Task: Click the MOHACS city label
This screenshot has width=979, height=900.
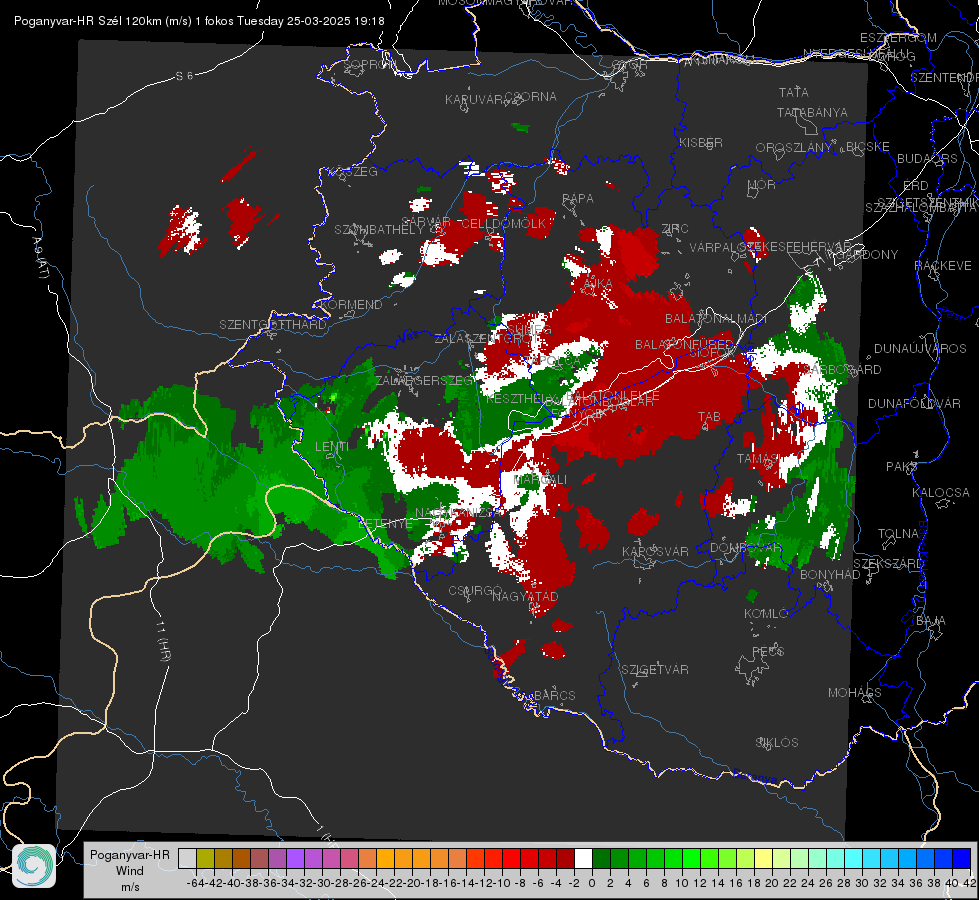Action: (x=855, y=692)
